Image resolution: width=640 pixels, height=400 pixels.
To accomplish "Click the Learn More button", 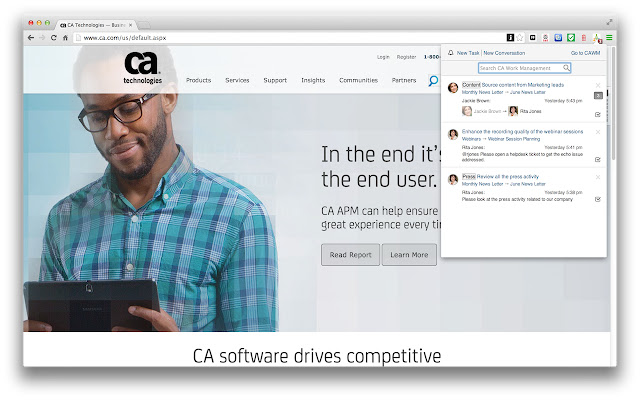I will coord(409,255).
